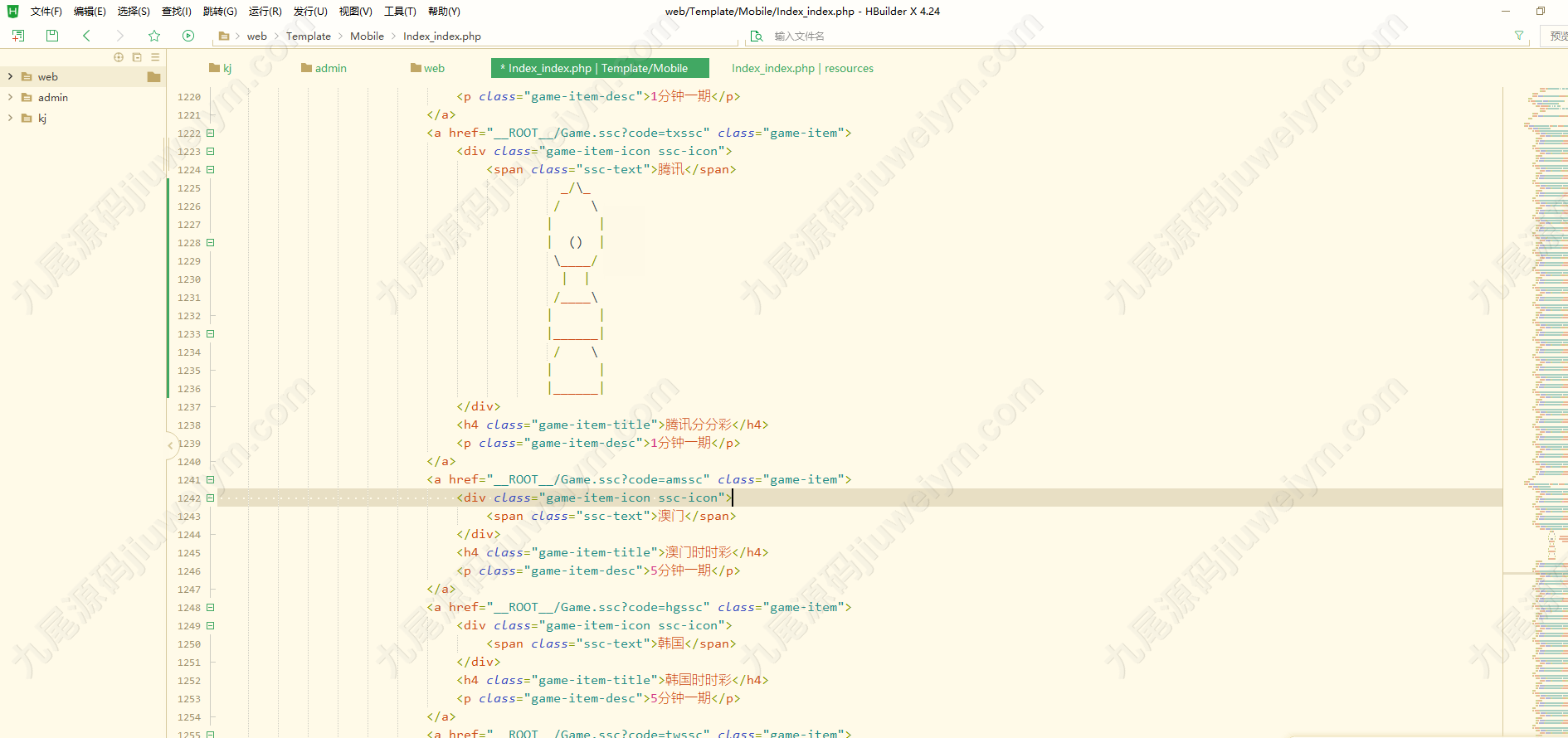Bookmark the file with the star icon

pyautogui.click(x=154, y=36)
